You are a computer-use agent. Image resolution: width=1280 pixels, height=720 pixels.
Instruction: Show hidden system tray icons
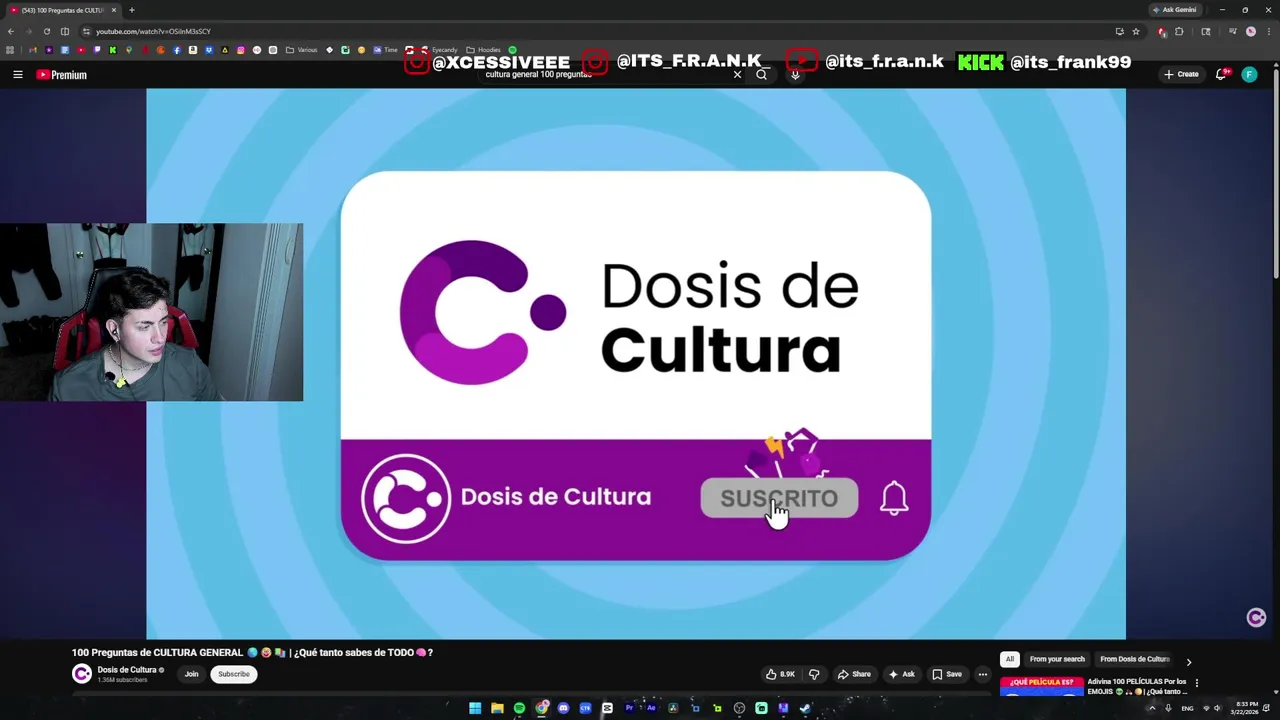(1152, 708)
